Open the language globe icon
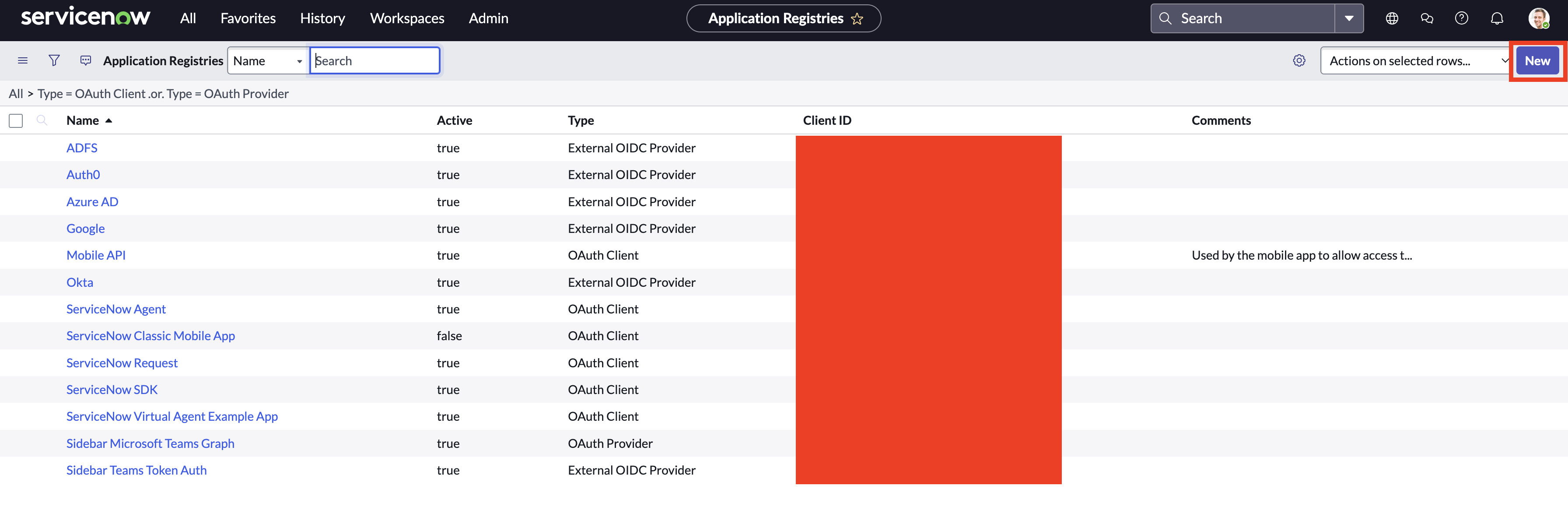1568x507 pixels. pos(1392,18)
